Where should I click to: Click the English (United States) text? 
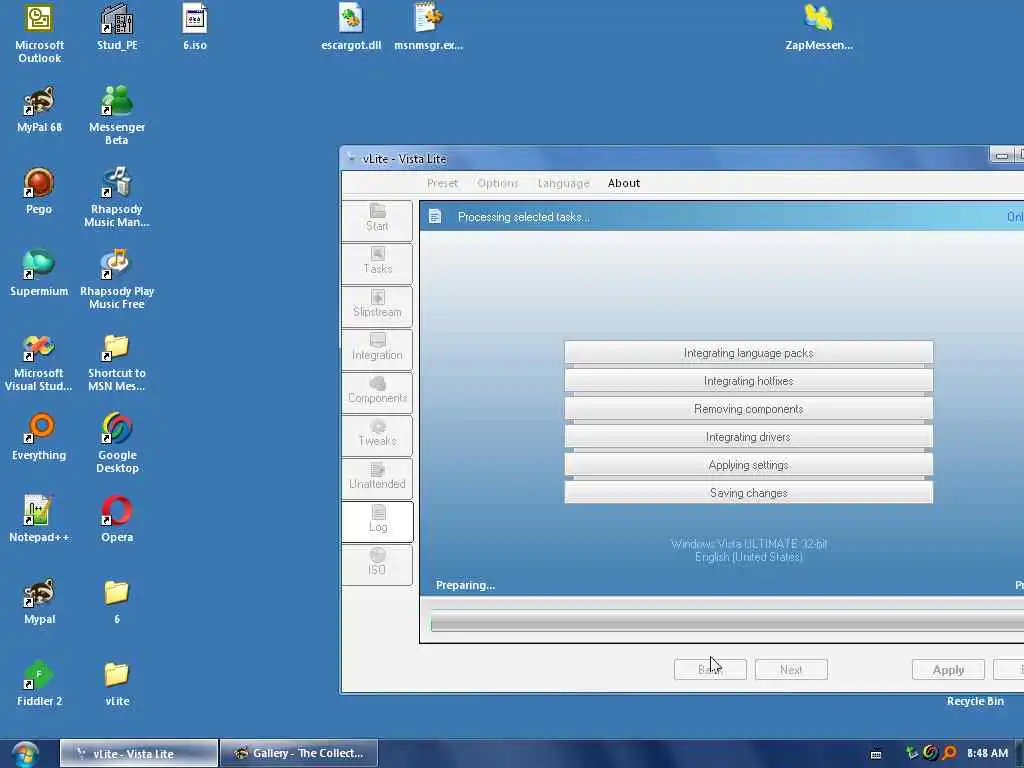pos(748,557)
